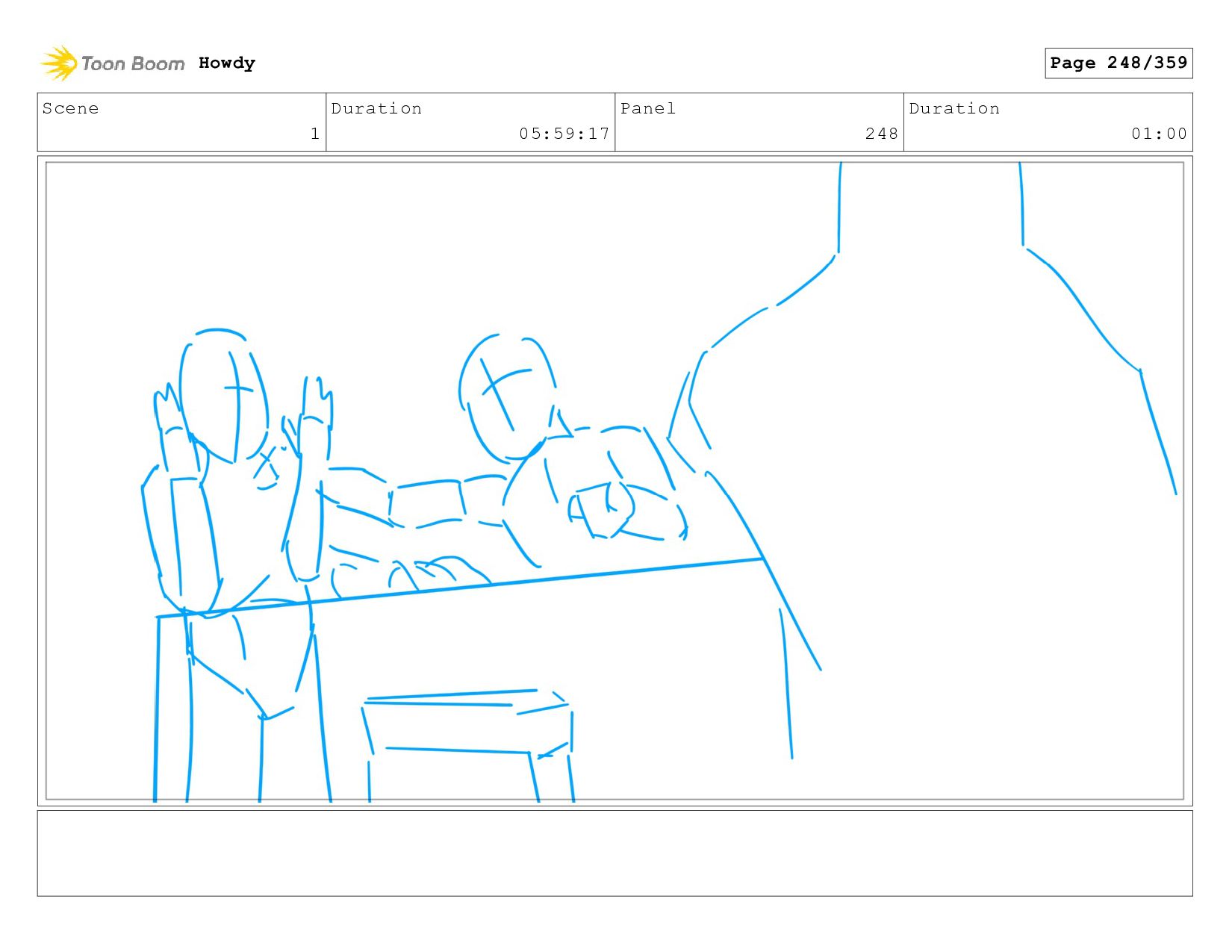Click the empty notes box below the panel
The height and width of the screenshot is (952, 1232).
coord(615,853)
